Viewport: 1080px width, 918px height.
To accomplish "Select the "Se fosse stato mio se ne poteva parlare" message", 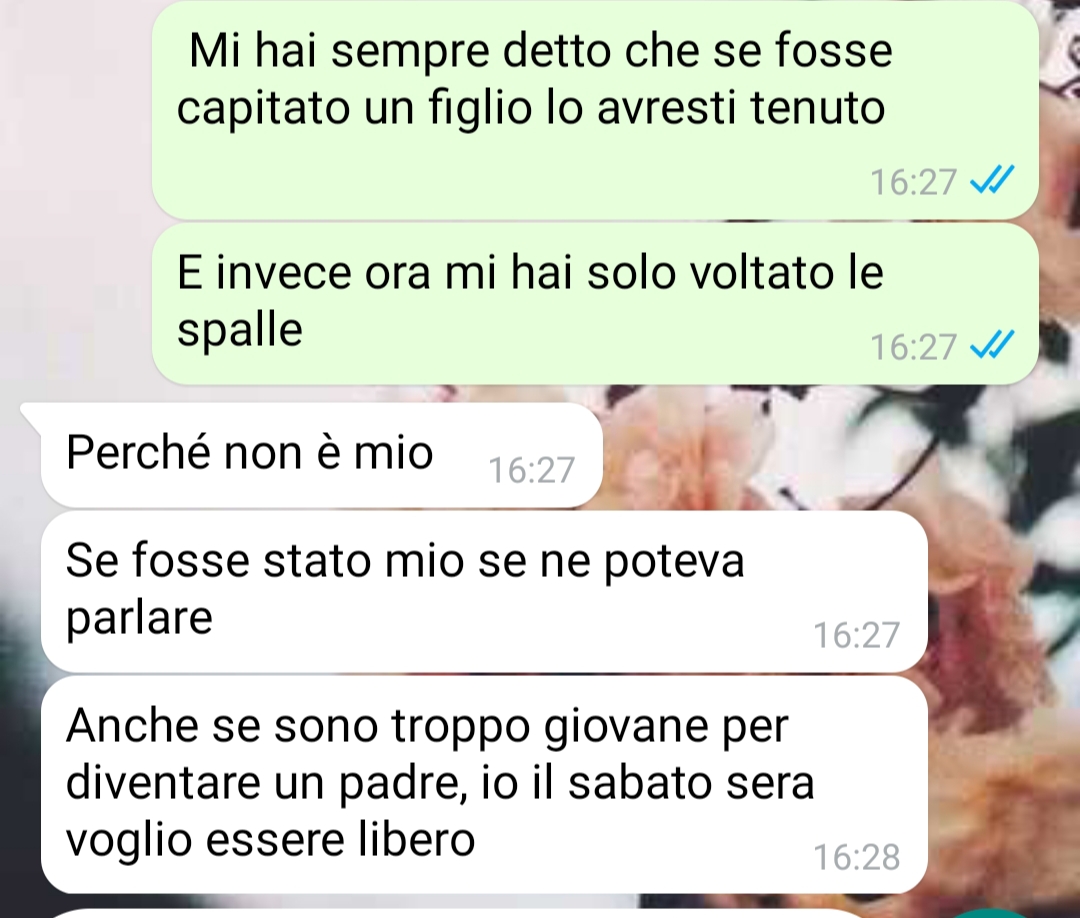I will pos(484,592).
